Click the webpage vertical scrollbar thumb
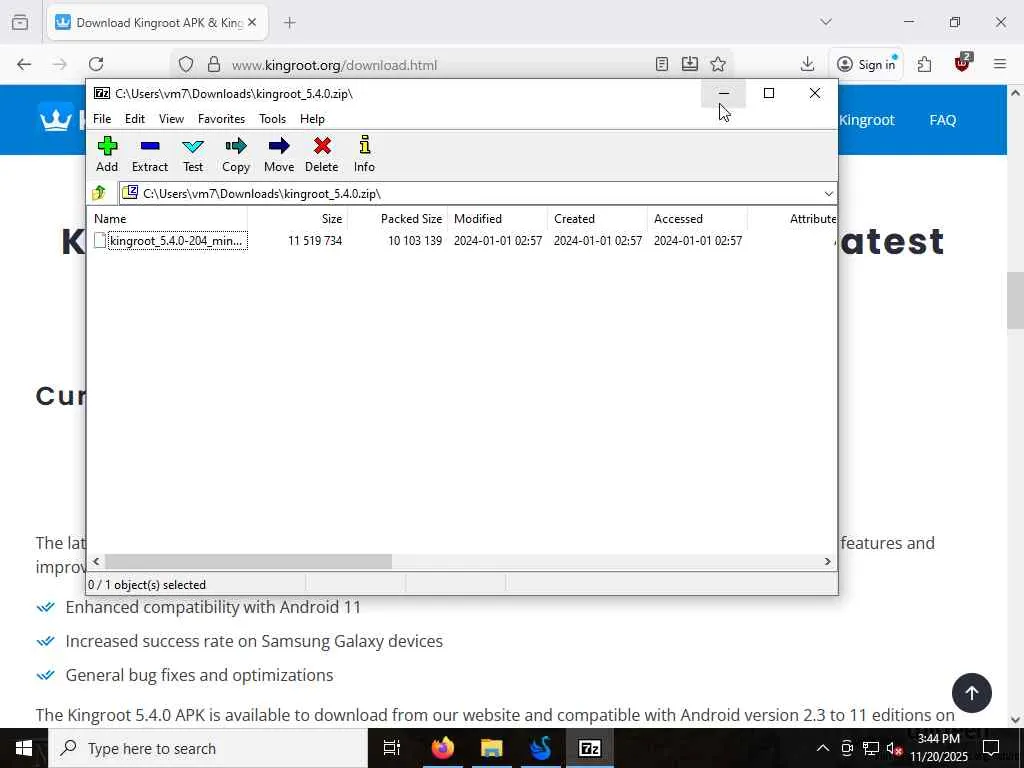The width and height of the screenshot is (1024, 768). (1015, 300)
